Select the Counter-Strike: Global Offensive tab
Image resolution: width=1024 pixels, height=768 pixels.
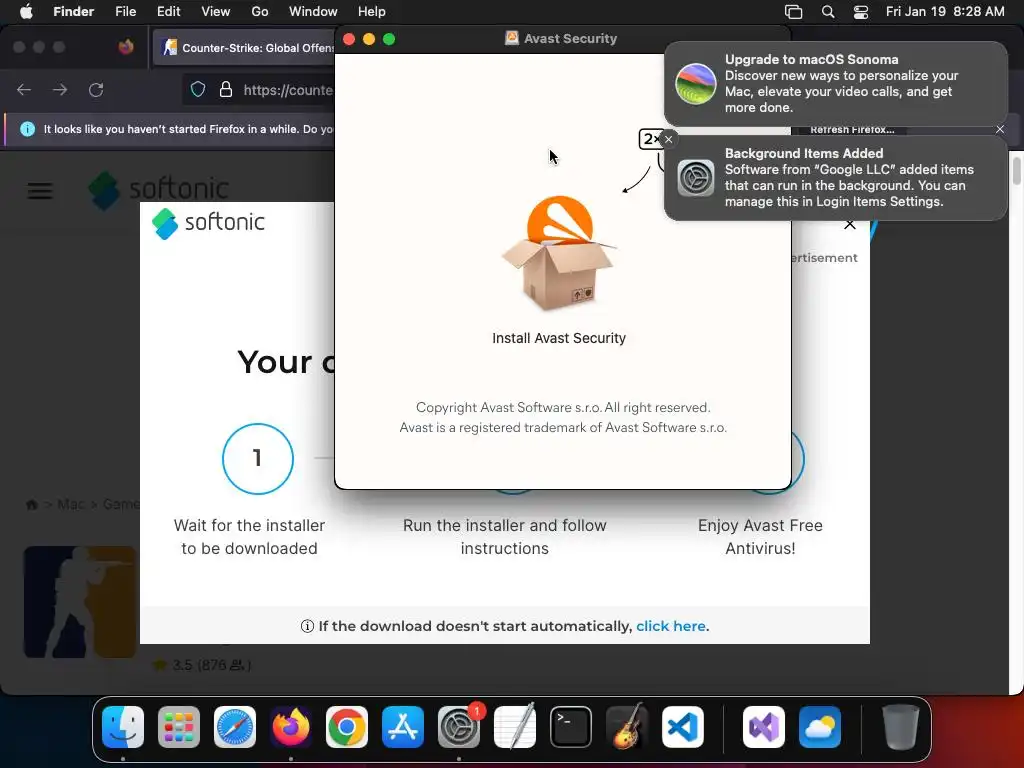click(244, 47)
